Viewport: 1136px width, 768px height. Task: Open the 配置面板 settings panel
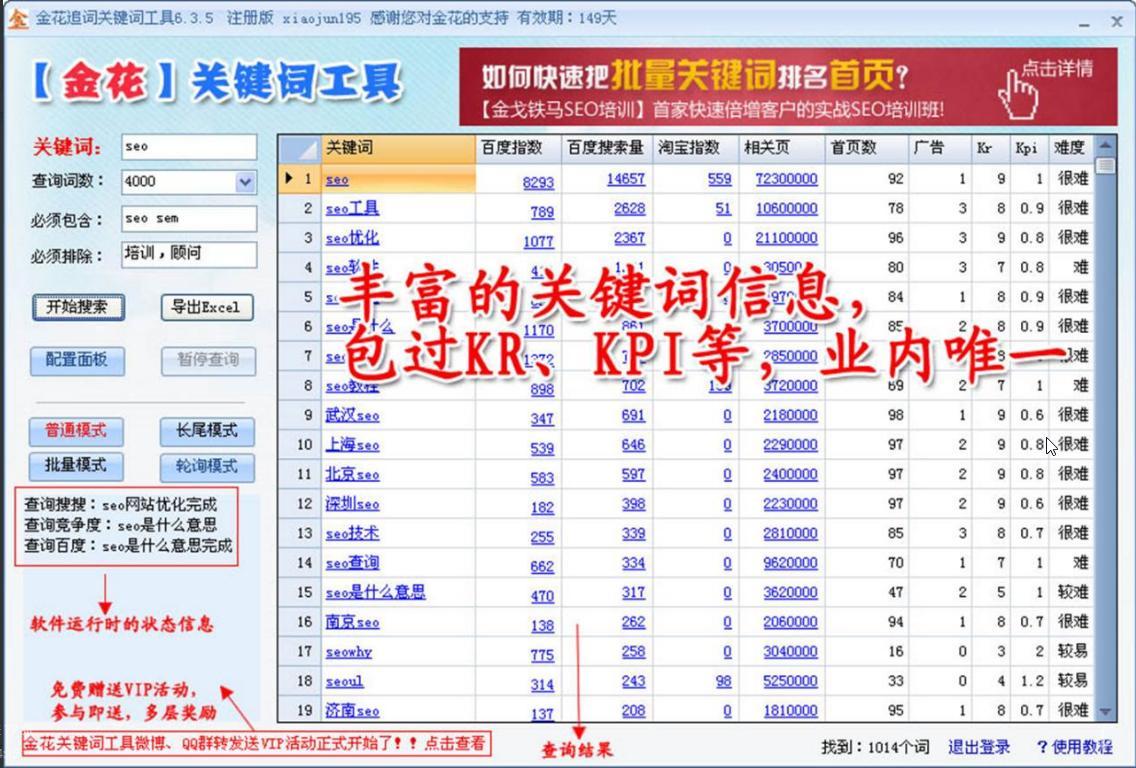click(77, 360)
